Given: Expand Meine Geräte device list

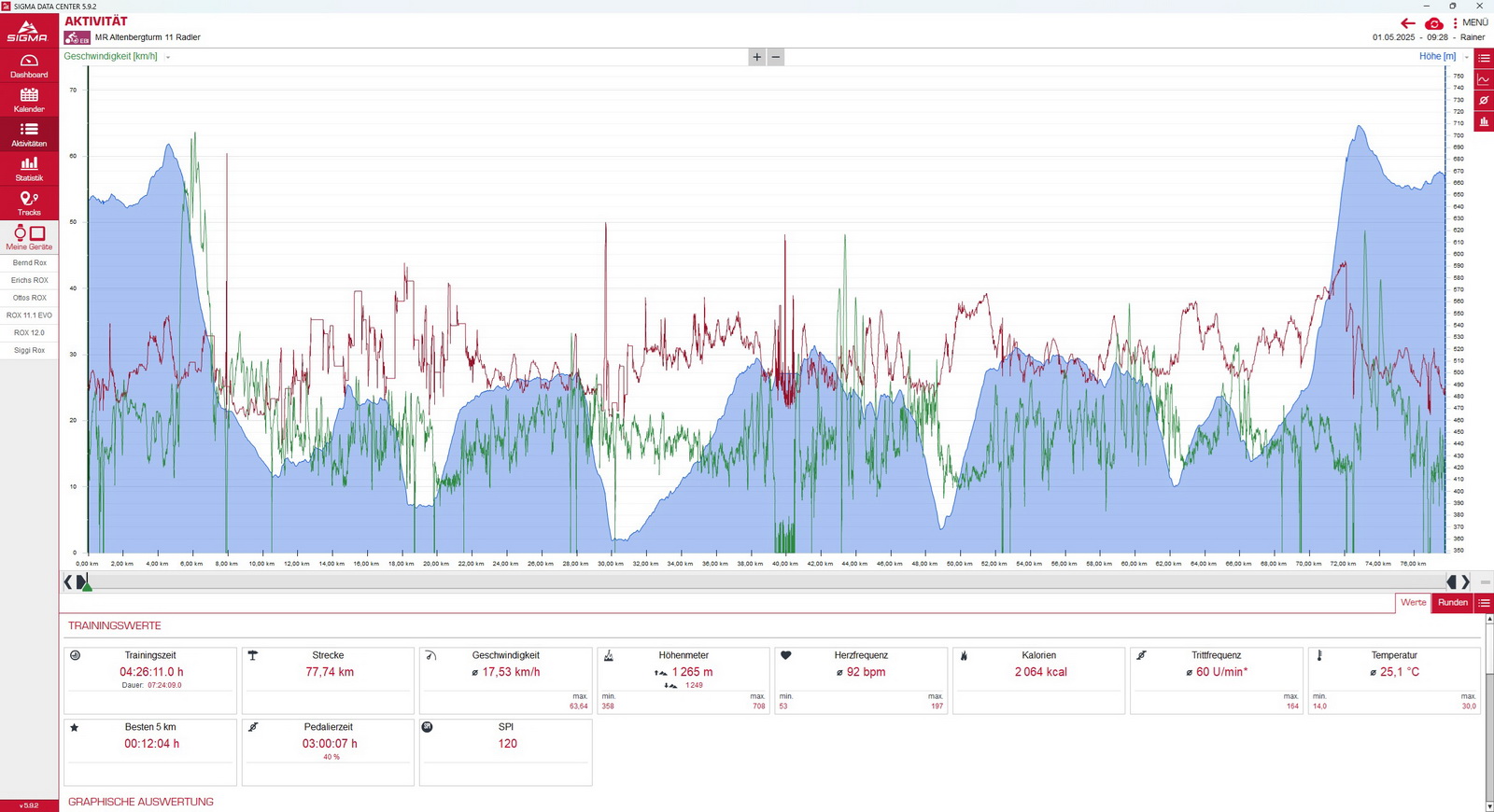Looking at the screenshot, I should pos(29,237).
